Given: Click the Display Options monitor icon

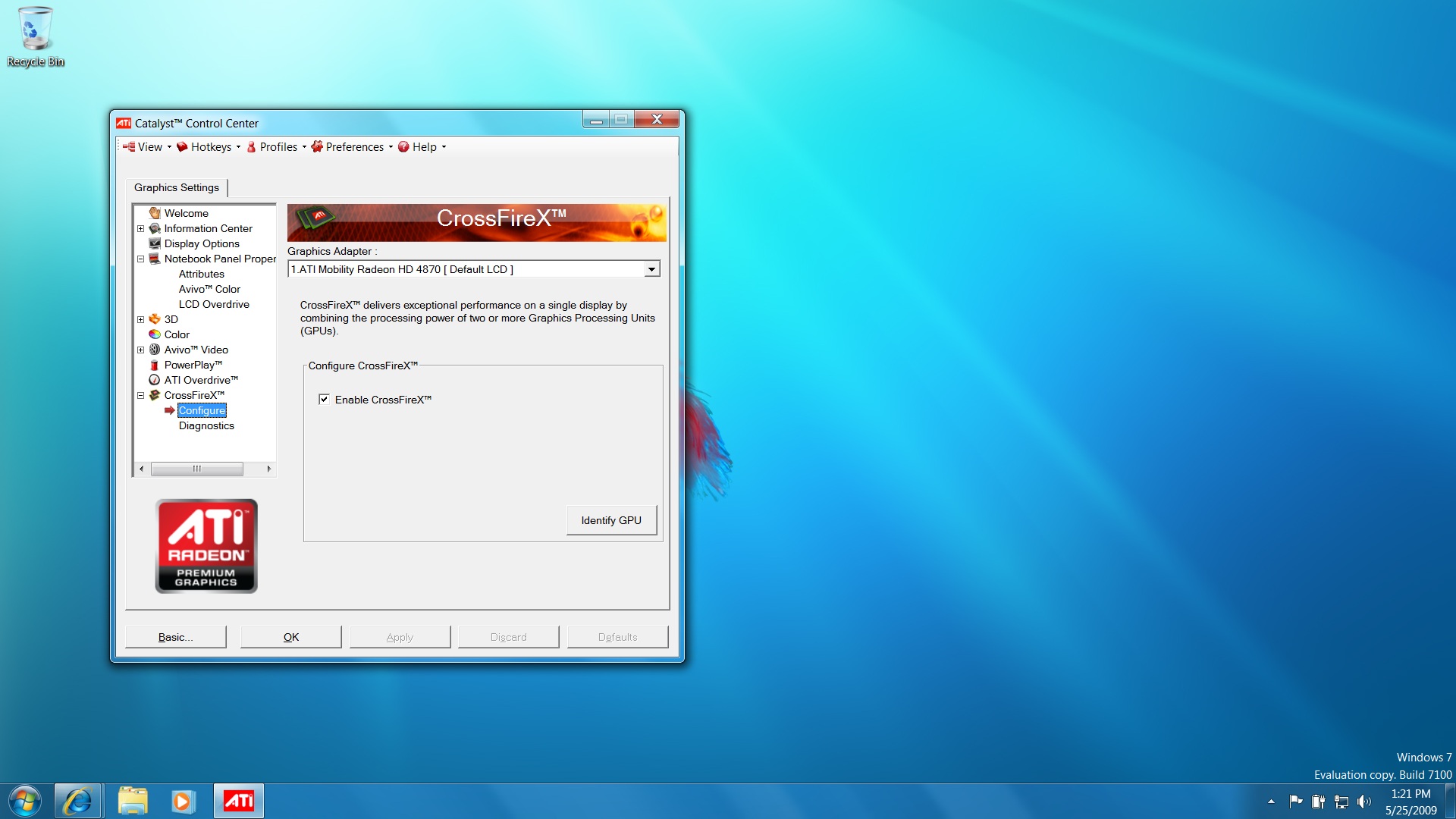Looking at the screenshot, I should click(155, 243).
